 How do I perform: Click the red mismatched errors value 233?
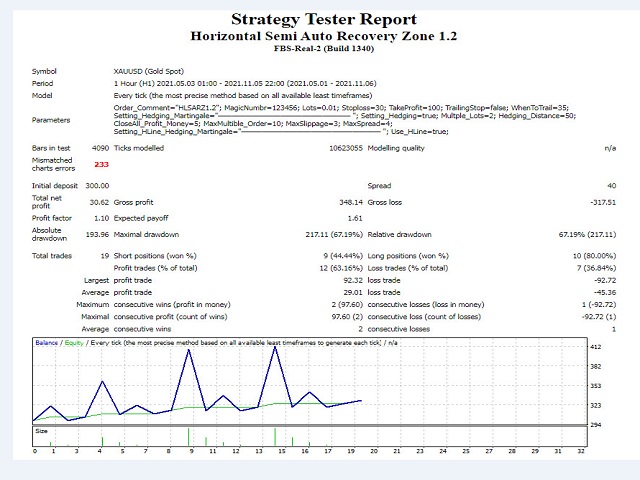point(102,164)
